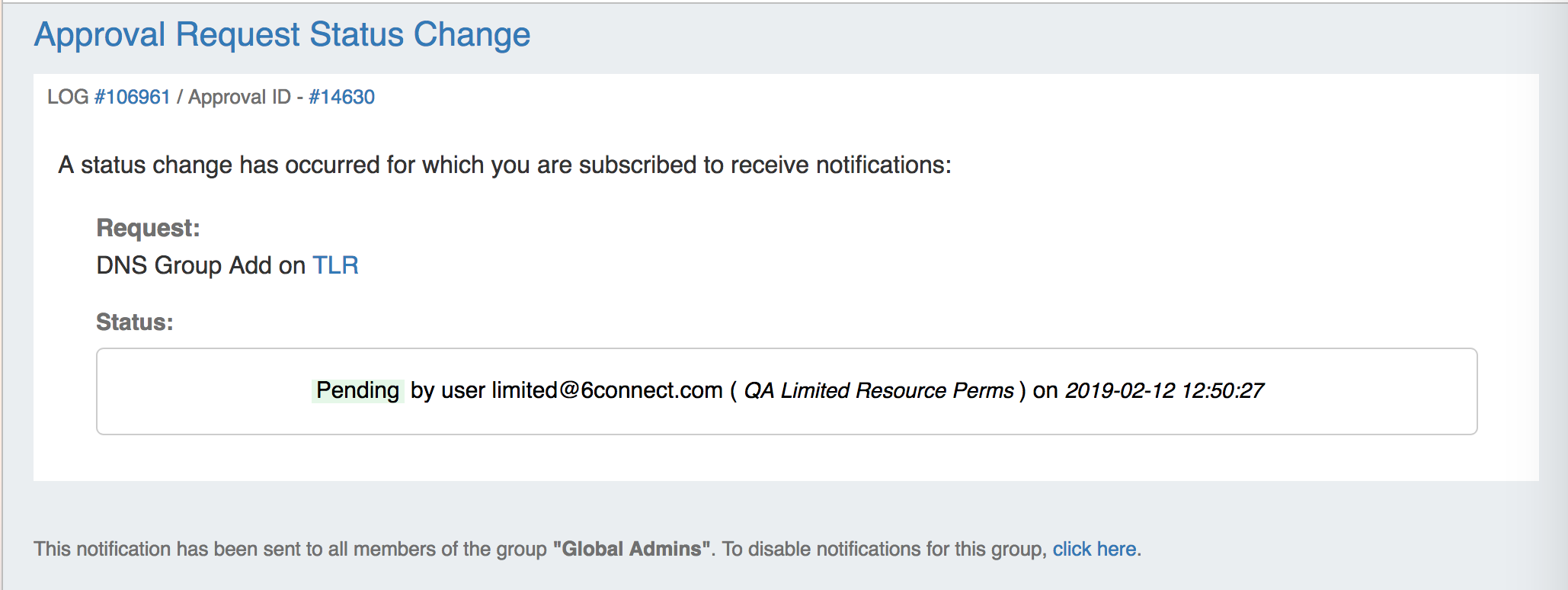Follow the TLR zone link
Screen dimensions: 1568x590
[335, 265]
